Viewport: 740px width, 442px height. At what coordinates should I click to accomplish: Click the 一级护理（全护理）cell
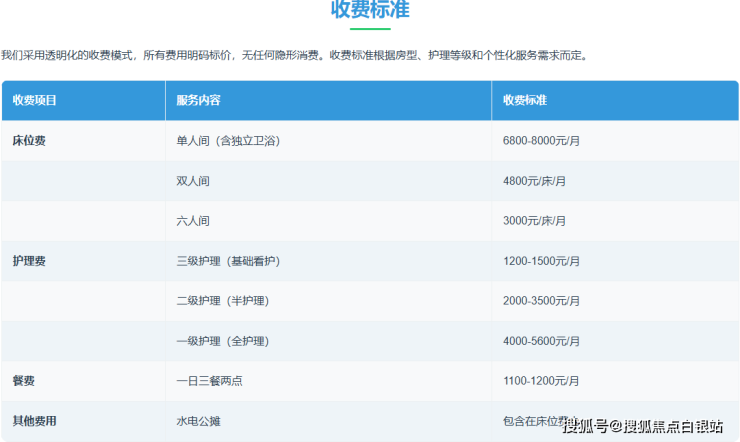tap(221, 341)
